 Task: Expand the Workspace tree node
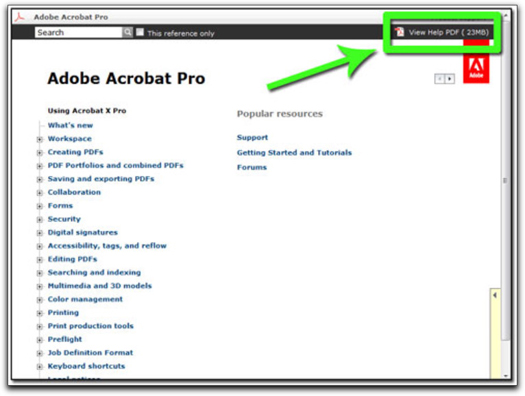pyautogui.click(x=40, y=139)
